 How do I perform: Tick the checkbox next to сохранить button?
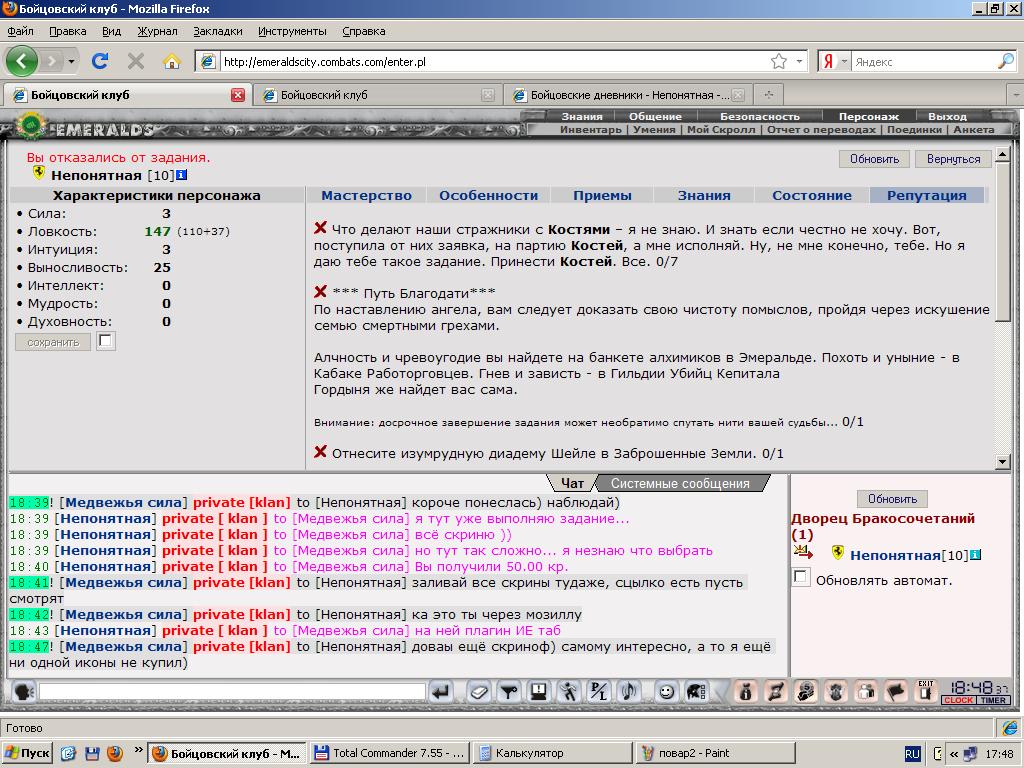click(106, 341)
